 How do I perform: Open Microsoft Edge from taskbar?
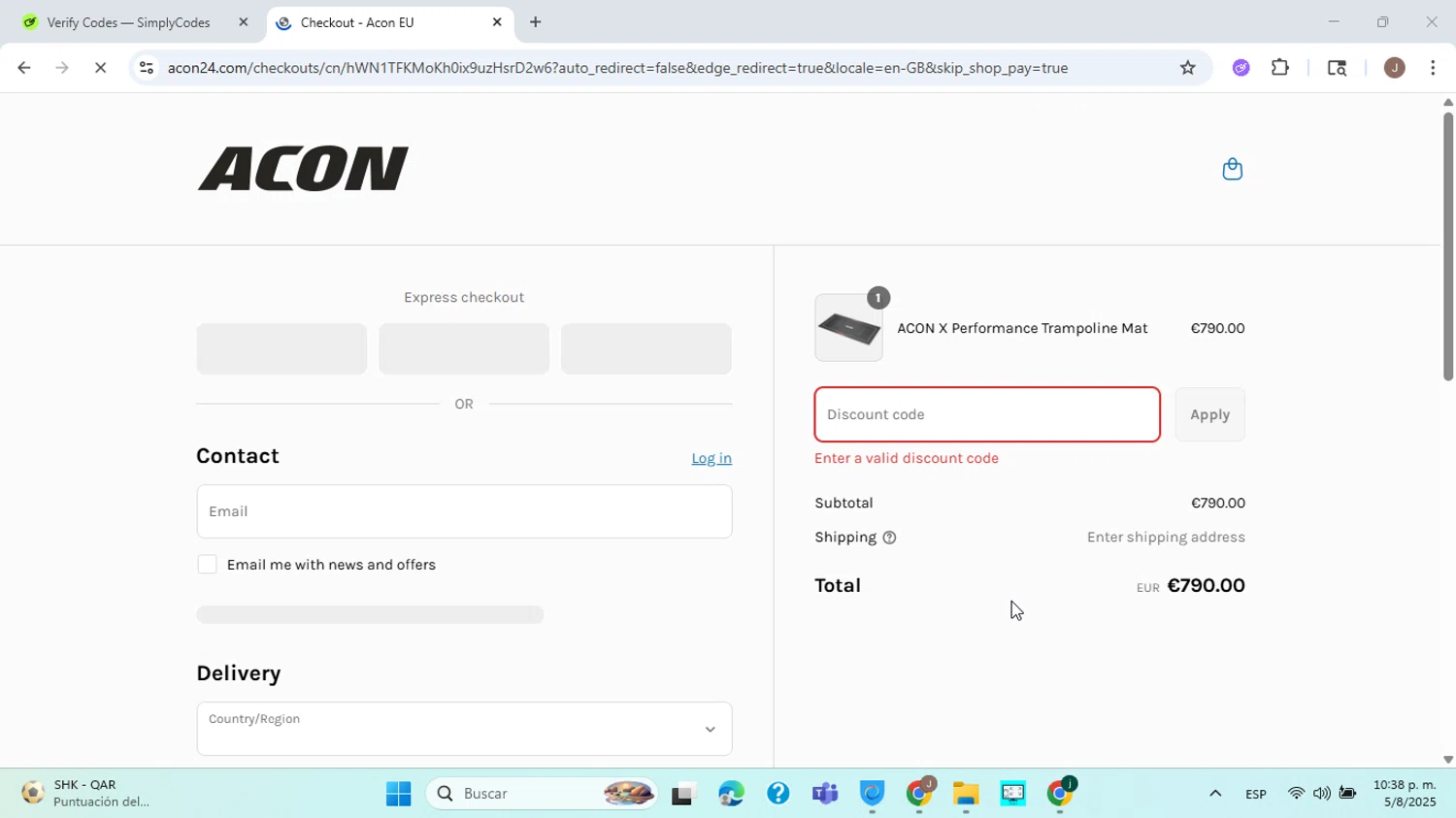[731, 794]
